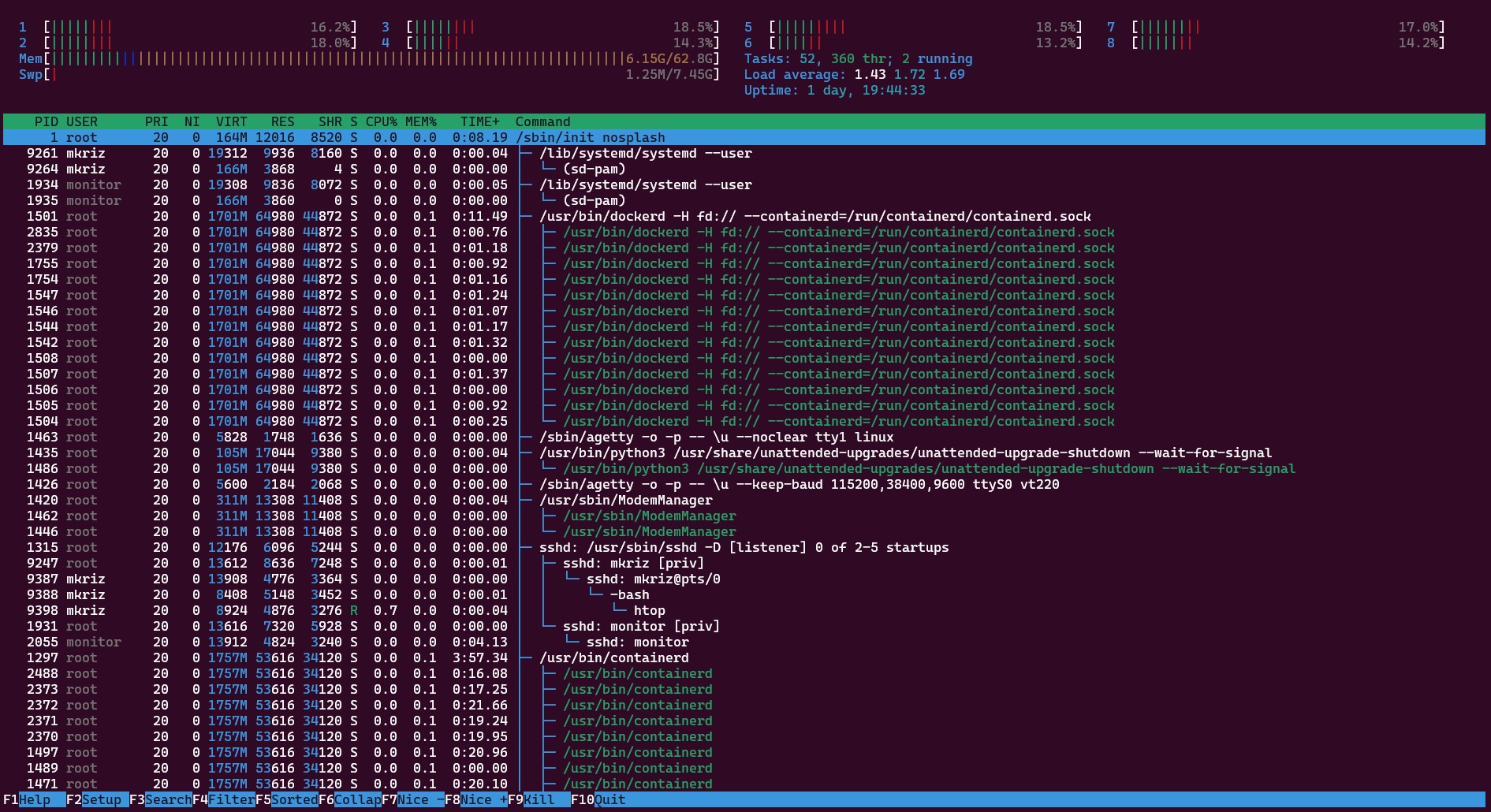
Task: Select the sshd listener process row
Action: 743,547
